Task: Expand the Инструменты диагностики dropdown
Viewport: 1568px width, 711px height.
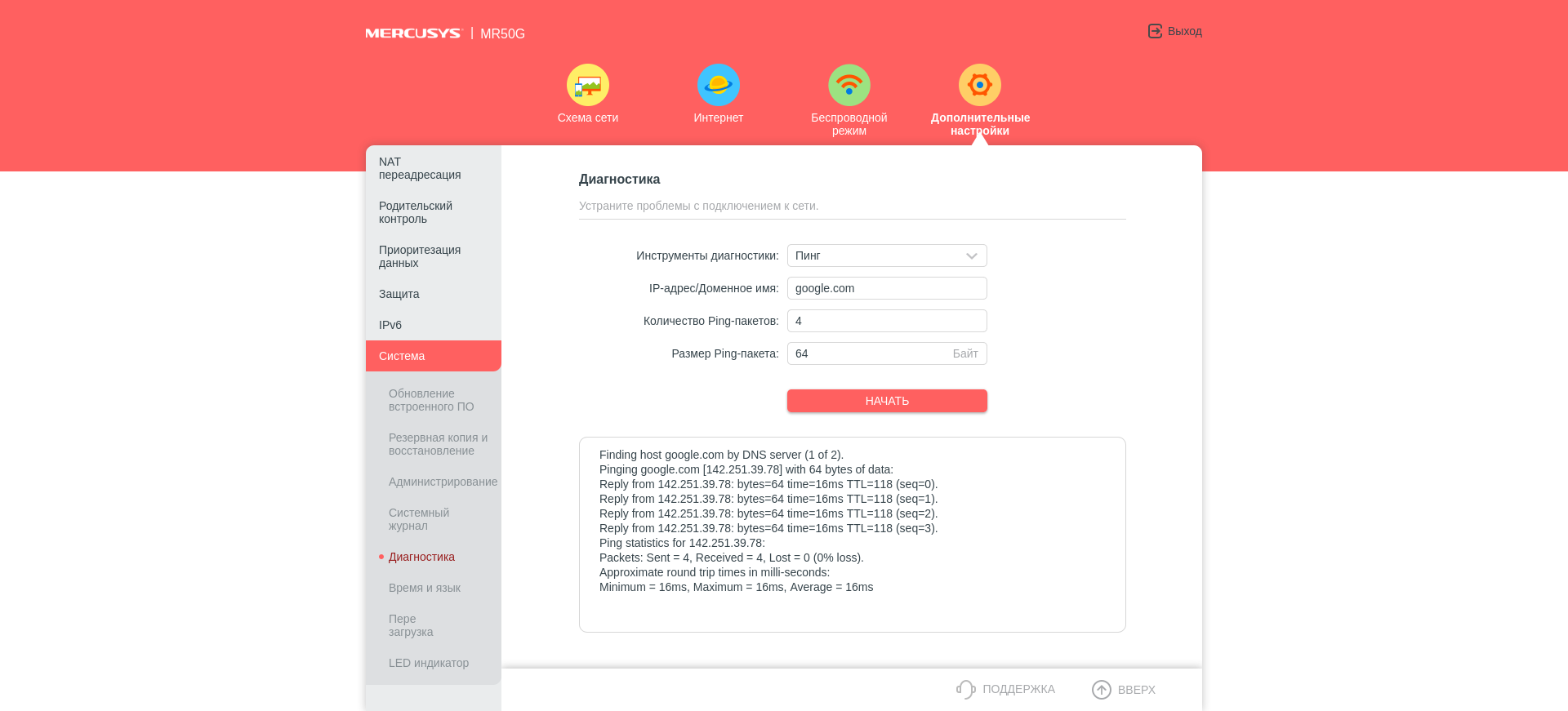Action: click(887, 256)
